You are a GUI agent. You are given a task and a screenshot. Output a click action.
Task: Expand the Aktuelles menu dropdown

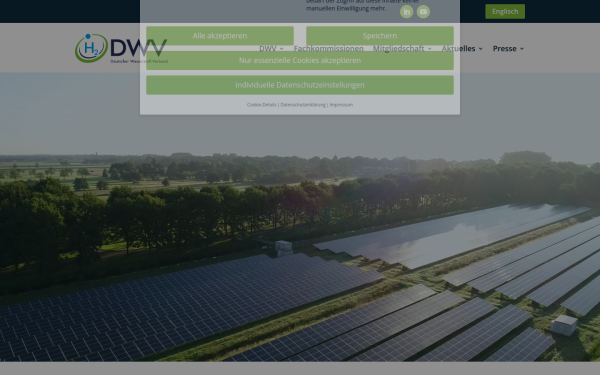pyautogui.click(x=462, y=49)
